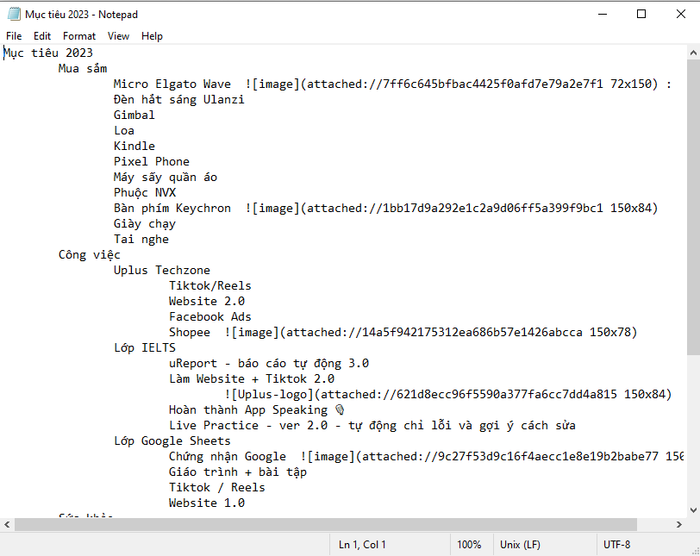Click the horizontal scrollbar left arrow
The image size is (700, 556).
(7, 524)
